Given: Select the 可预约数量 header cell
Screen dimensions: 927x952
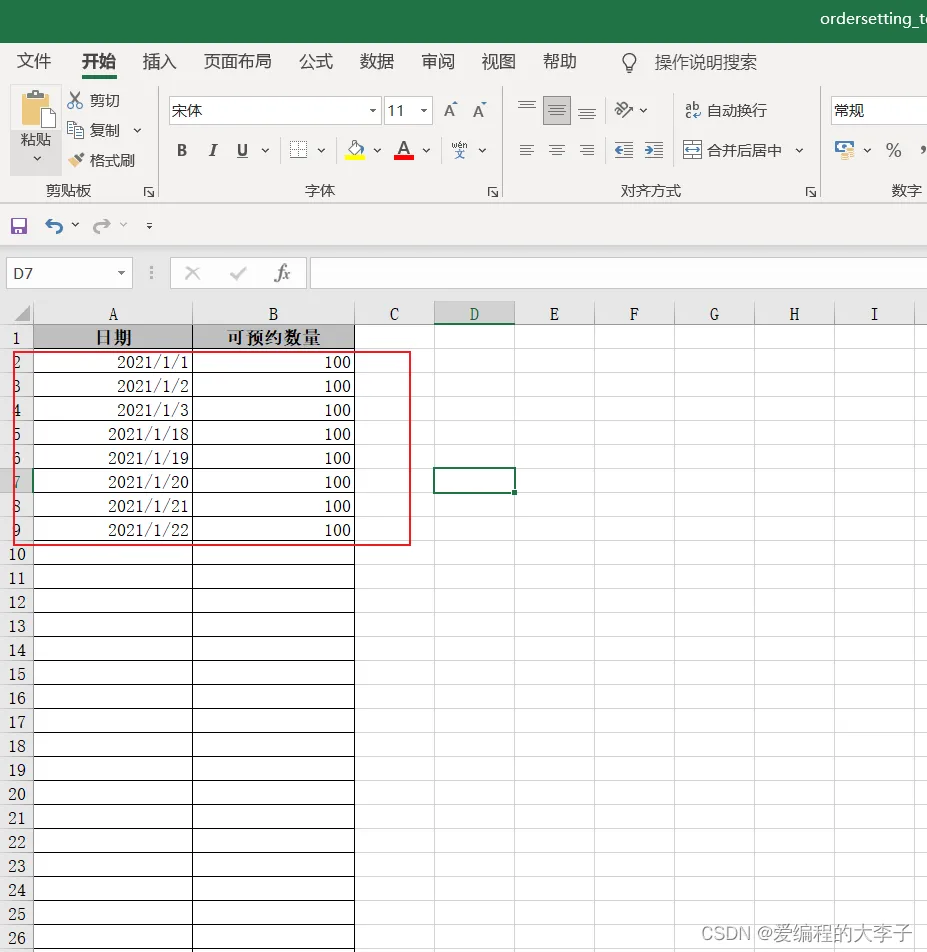Looking at the screenshot, I should 273,337.
